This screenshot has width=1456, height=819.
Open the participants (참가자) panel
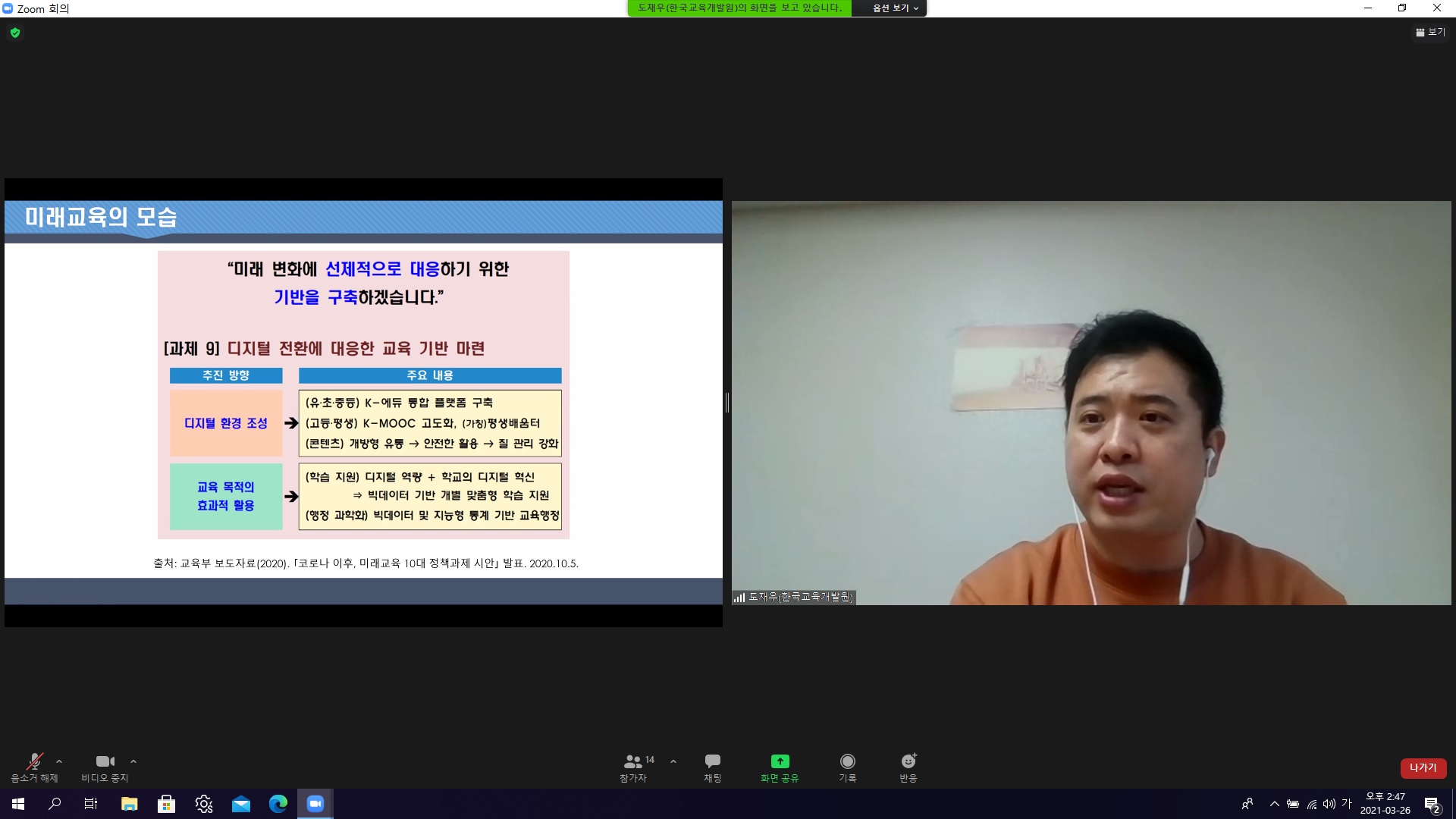[x=634, y=767]
